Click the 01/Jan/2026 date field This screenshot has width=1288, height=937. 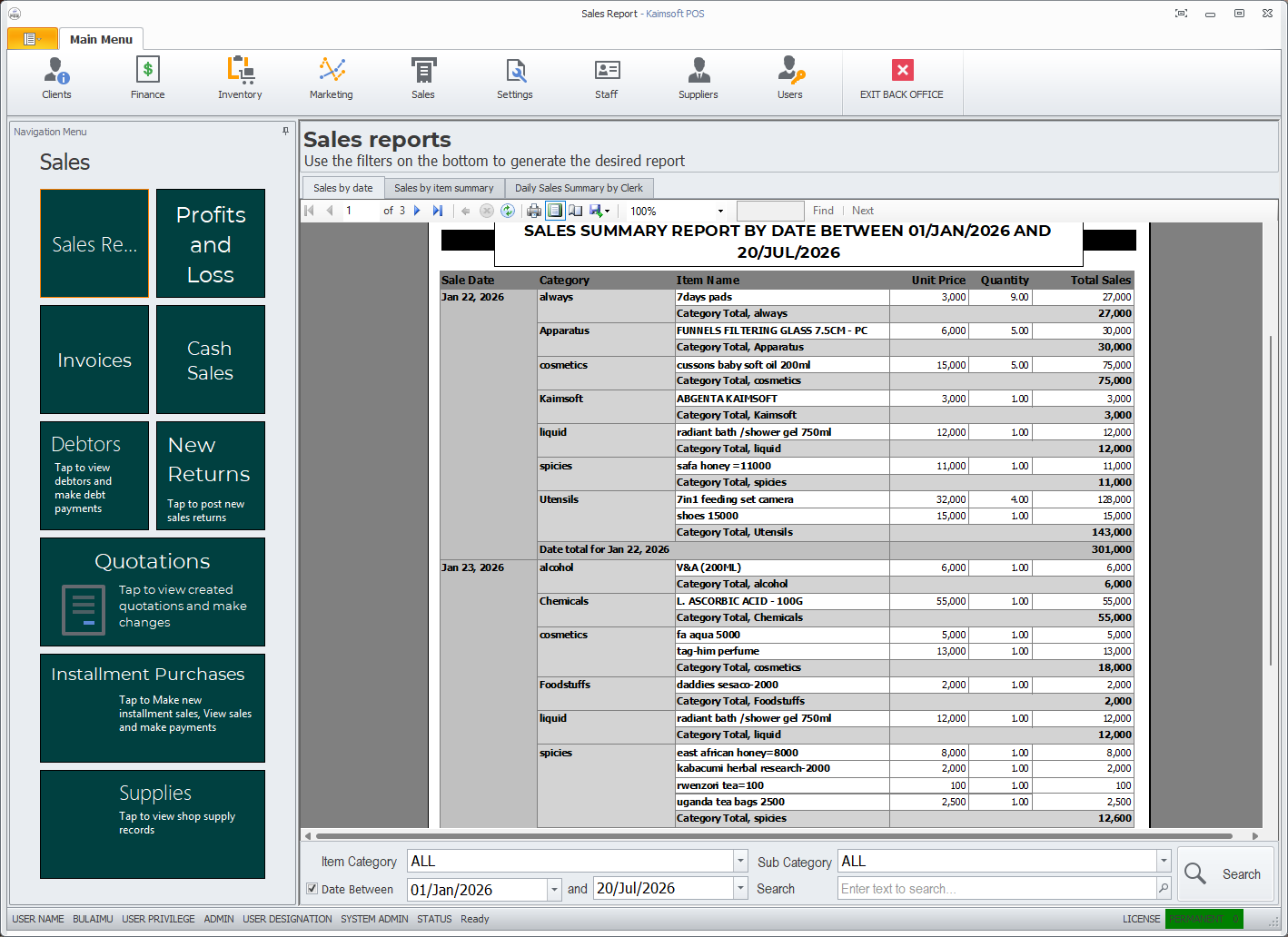click(x=477, y=889)
